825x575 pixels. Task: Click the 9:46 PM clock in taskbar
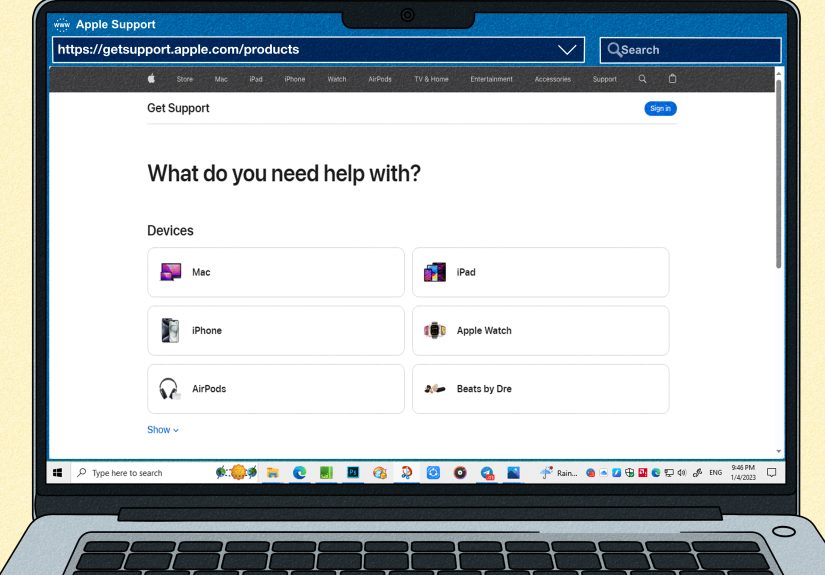click(743, 468)
